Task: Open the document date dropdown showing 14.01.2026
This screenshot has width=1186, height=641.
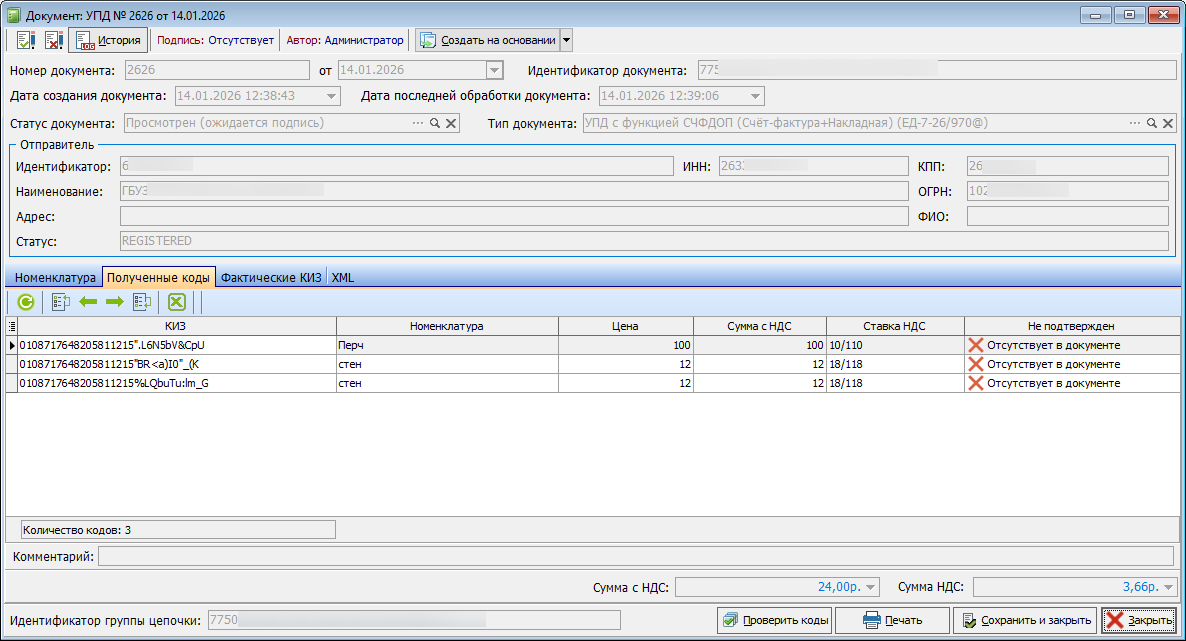Action: point(493,70)
